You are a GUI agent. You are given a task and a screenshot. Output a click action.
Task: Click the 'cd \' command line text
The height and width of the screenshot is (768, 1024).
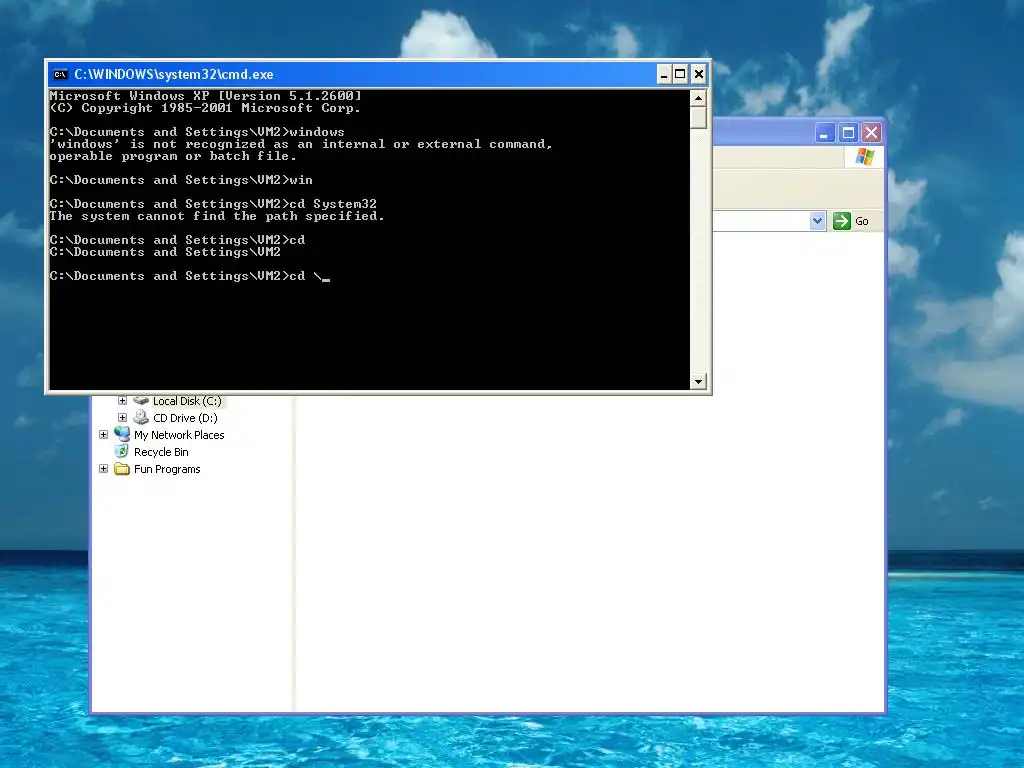coord(305,276)
